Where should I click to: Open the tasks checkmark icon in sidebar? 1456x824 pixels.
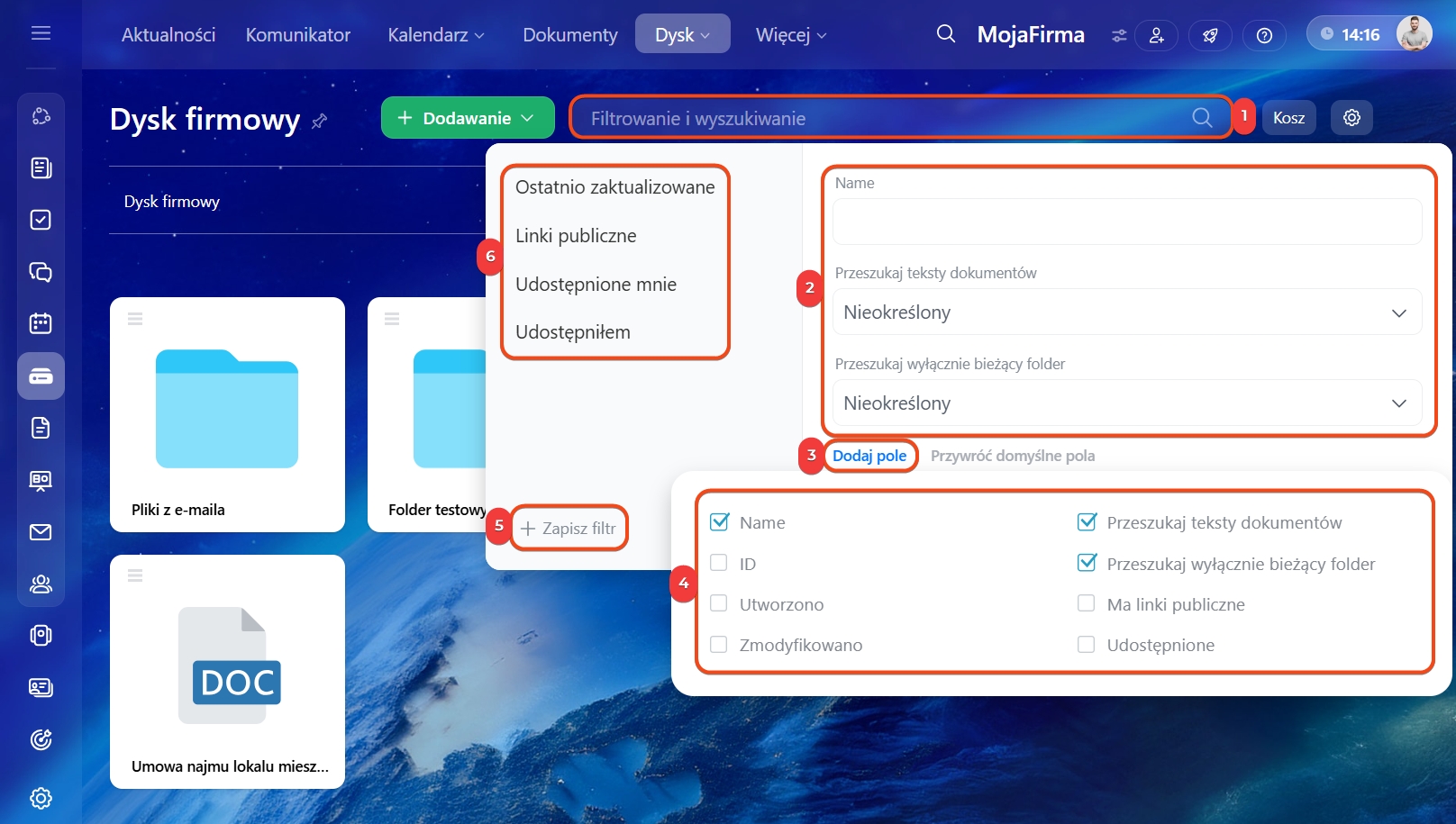41,220
